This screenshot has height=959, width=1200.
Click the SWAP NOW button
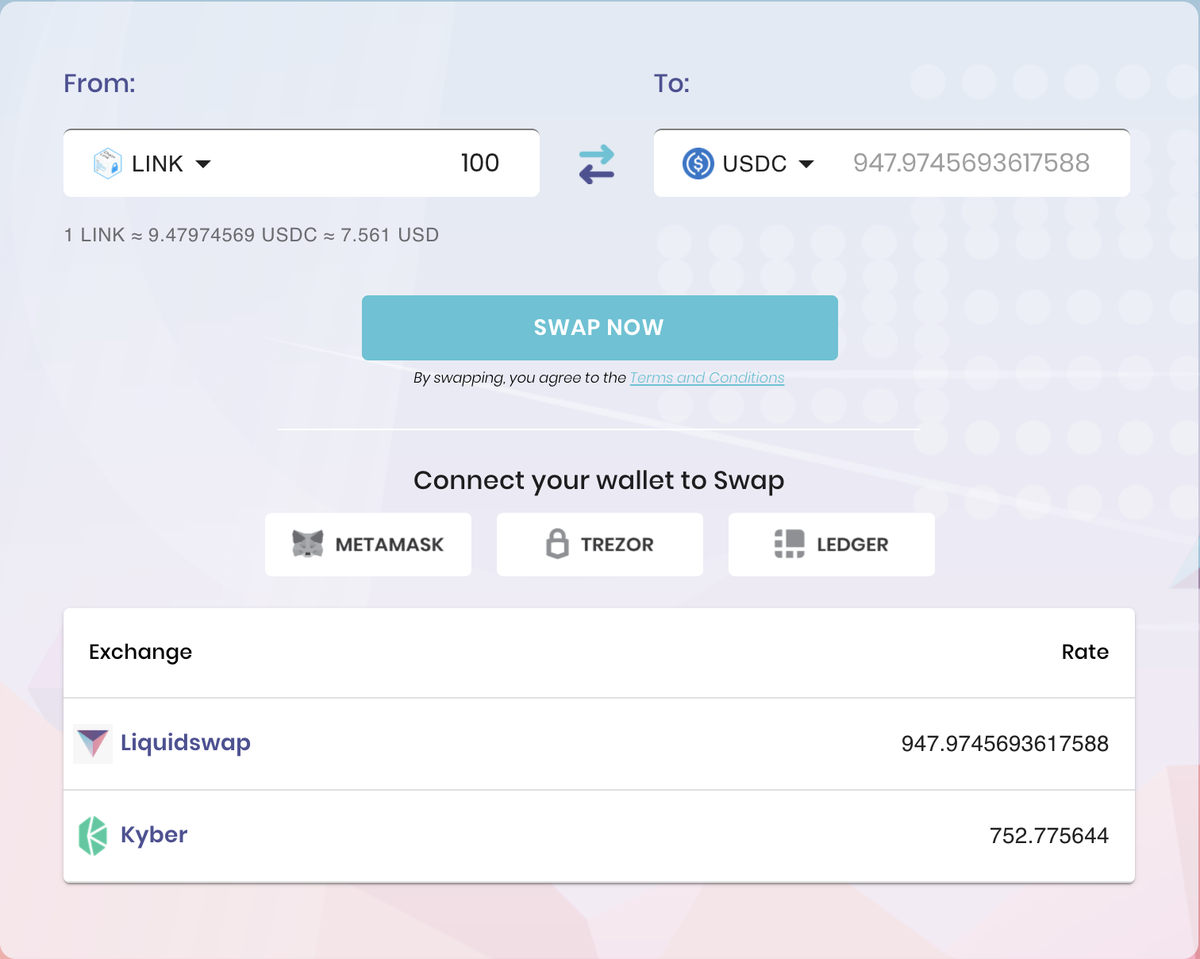pos(600,327)
